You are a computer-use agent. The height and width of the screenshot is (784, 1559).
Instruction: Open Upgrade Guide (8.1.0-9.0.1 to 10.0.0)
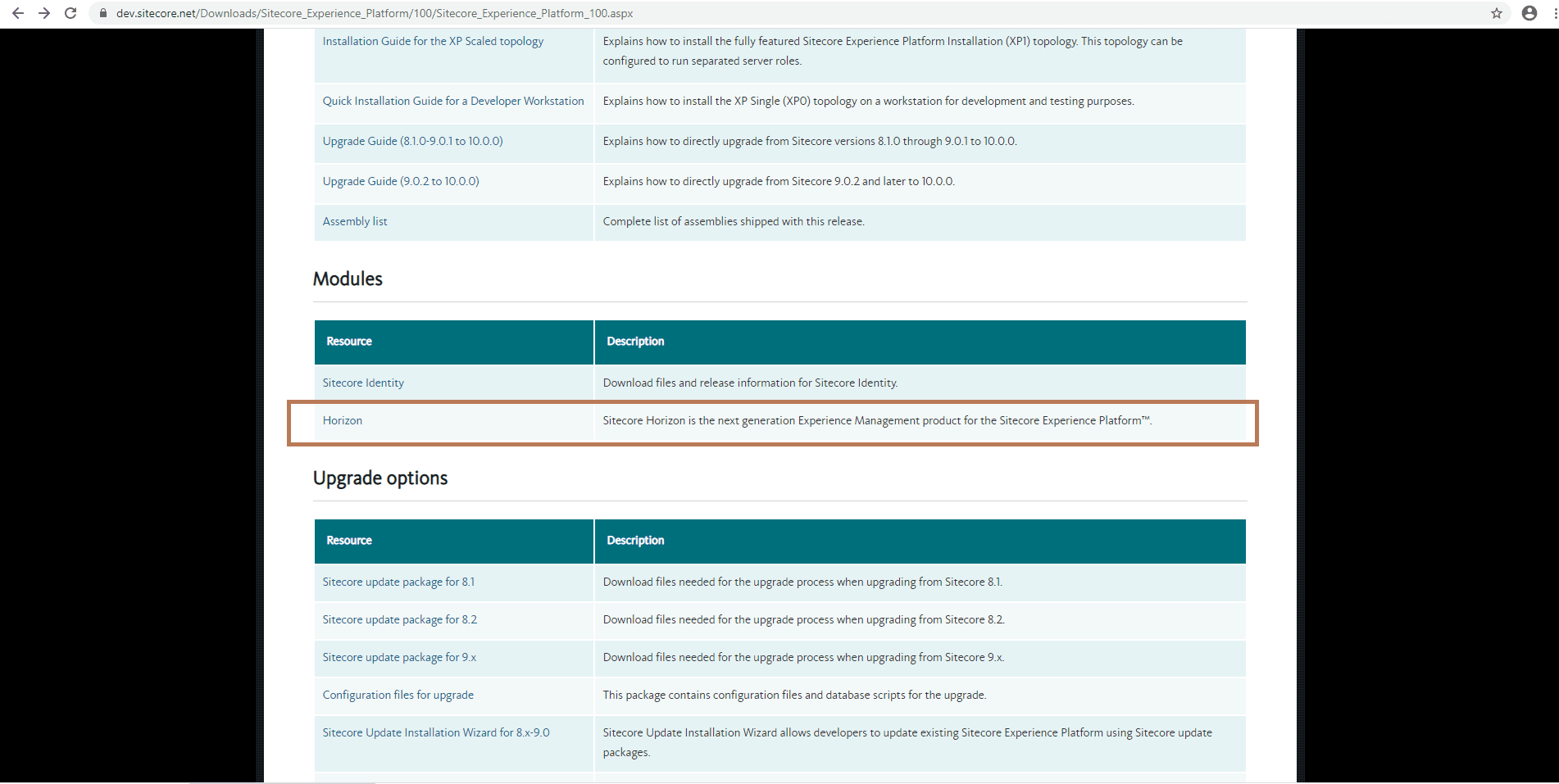[412, 141]
